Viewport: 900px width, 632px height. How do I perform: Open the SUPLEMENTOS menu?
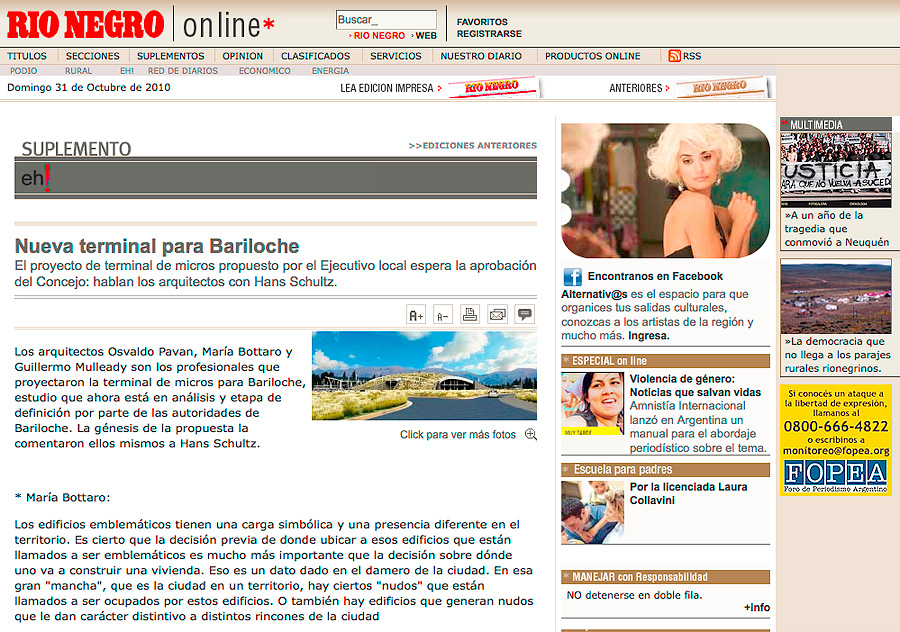click(170, 56)
